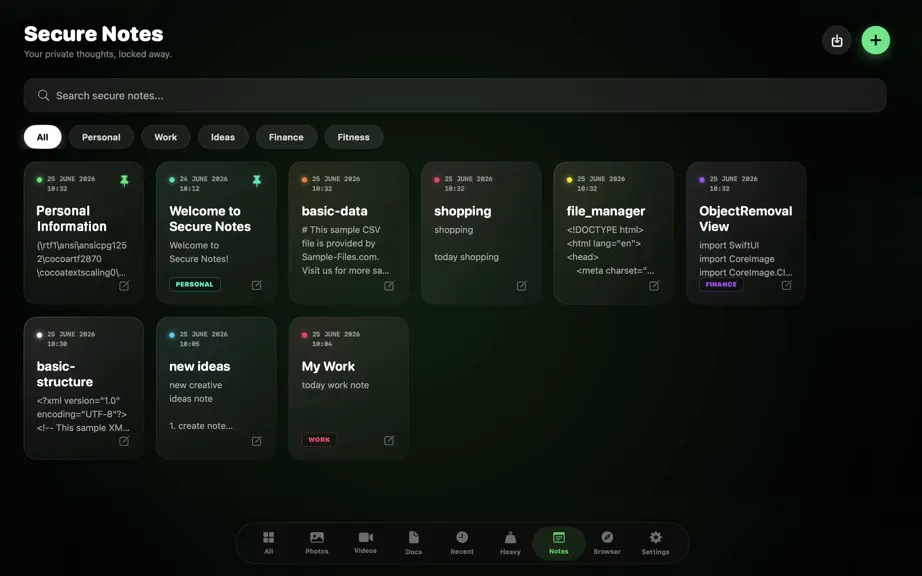Open the basic-data note title
The width and height of the screenshot is (922, 576).
tap(335, 211)
